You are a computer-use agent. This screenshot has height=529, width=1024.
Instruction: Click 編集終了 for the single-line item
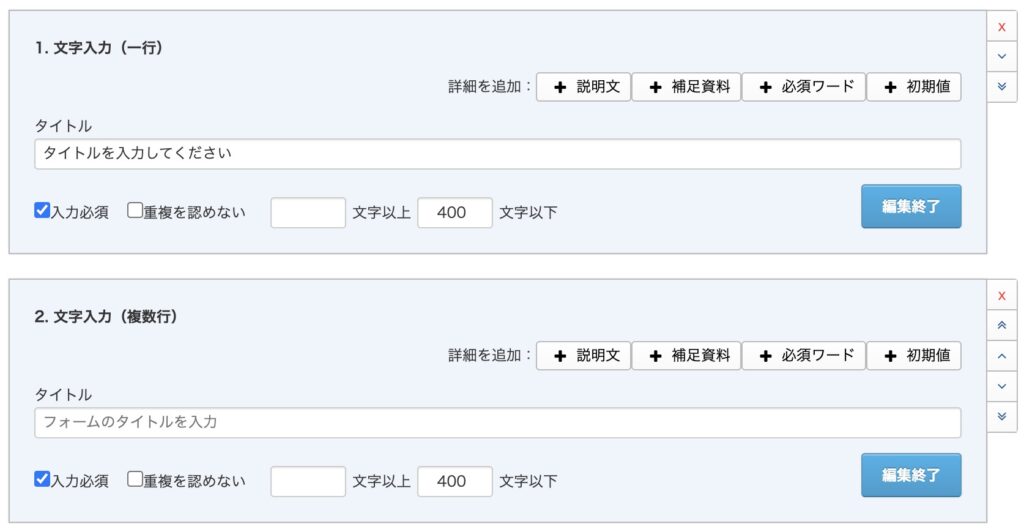point(910,206)
